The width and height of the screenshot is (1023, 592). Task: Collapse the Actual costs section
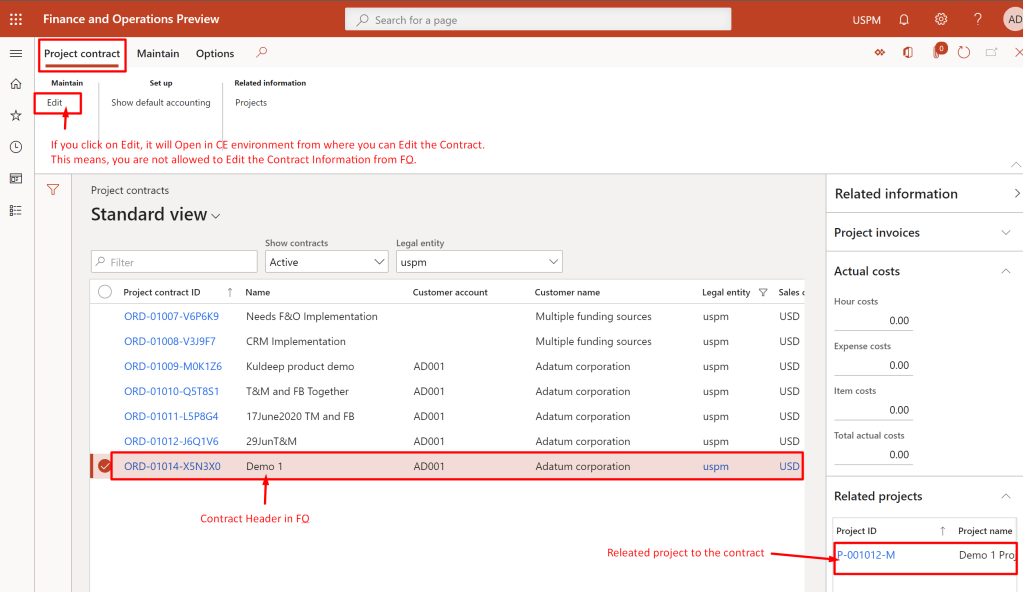click(x=1005, y=271)
